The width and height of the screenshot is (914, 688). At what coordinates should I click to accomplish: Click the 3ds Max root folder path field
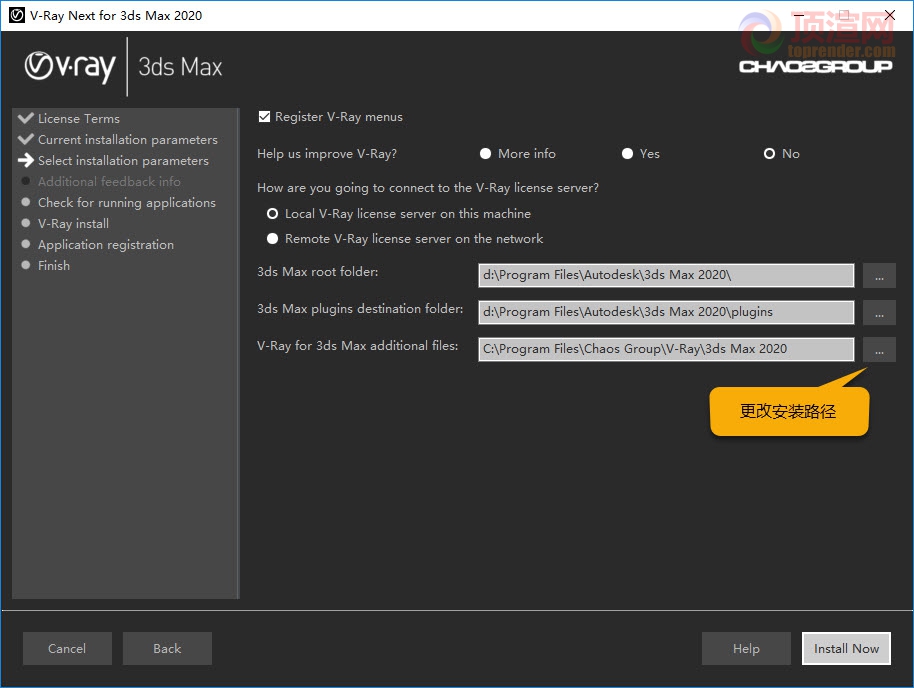[x=666, y=275]
